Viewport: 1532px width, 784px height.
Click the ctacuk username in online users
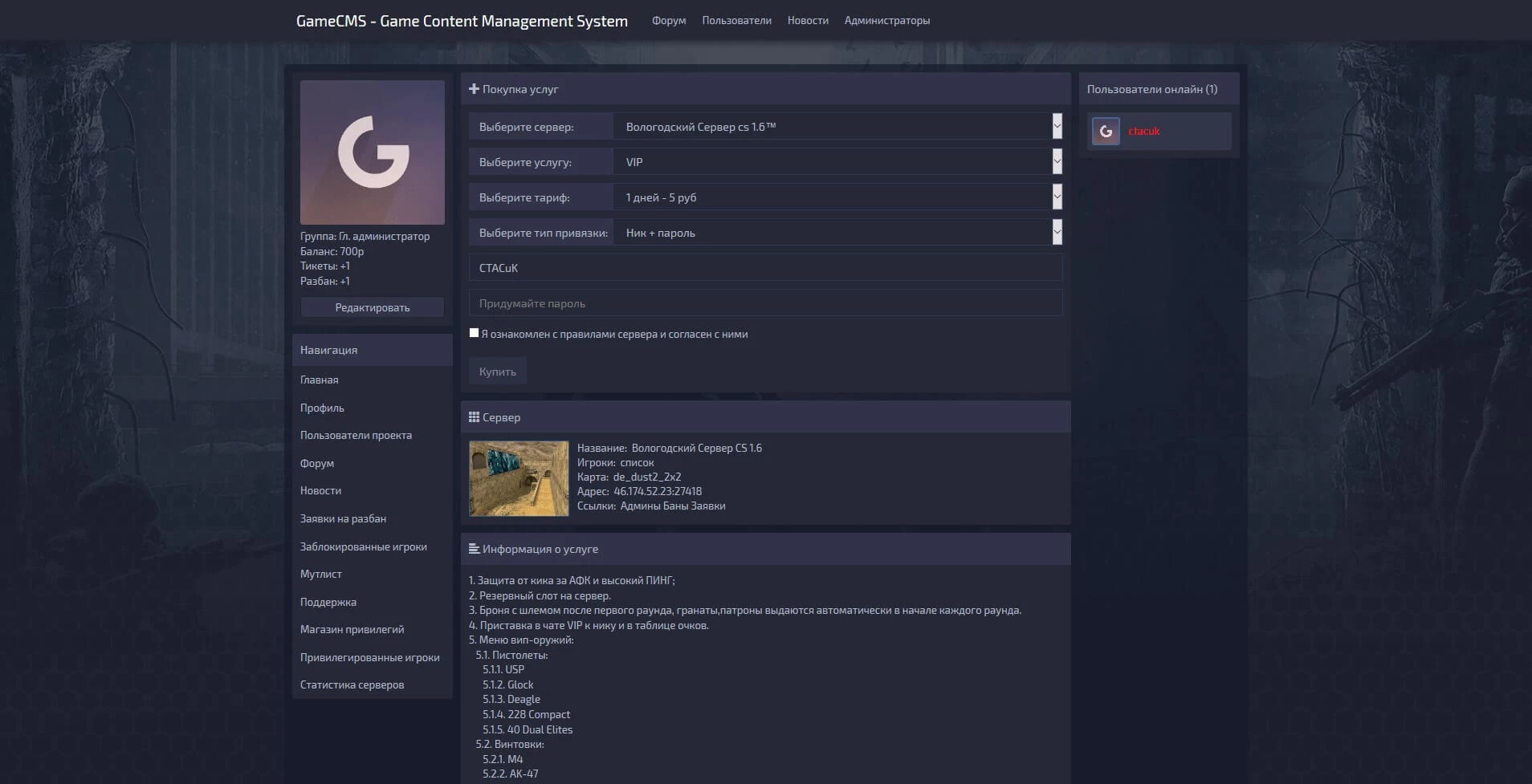1144,132
